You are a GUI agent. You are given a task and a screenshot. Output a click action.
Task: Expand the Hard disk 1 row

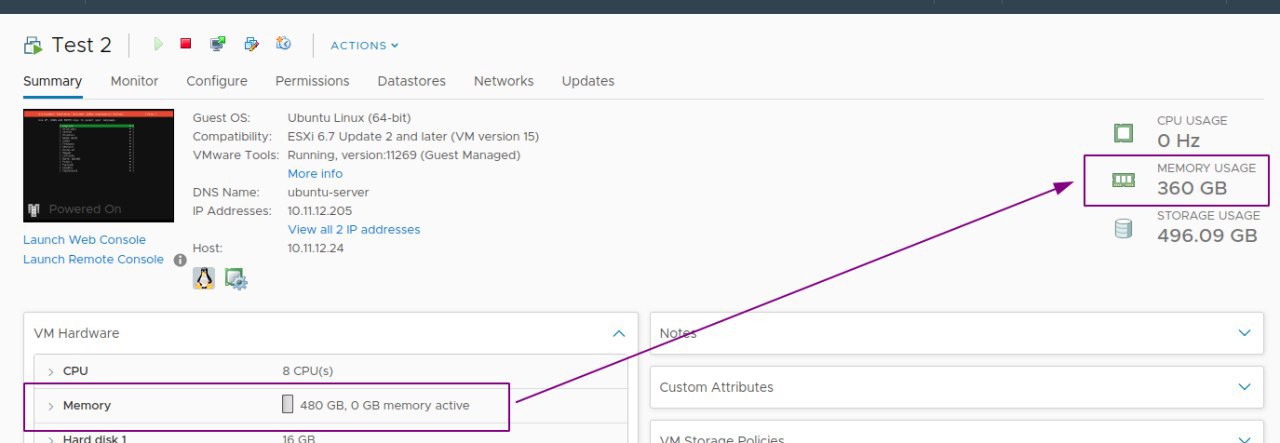click(x=51, y=439)
